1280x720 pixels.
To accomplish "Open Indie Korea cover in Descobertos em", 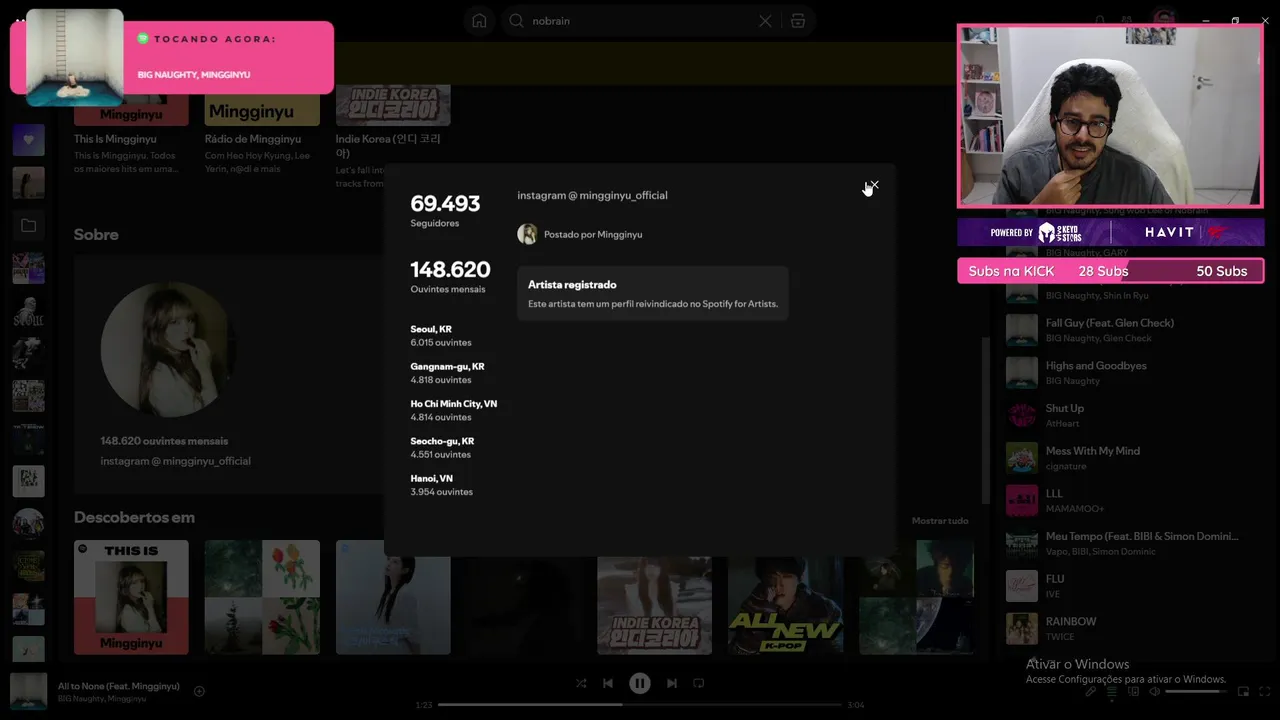I will click(654, 605).
